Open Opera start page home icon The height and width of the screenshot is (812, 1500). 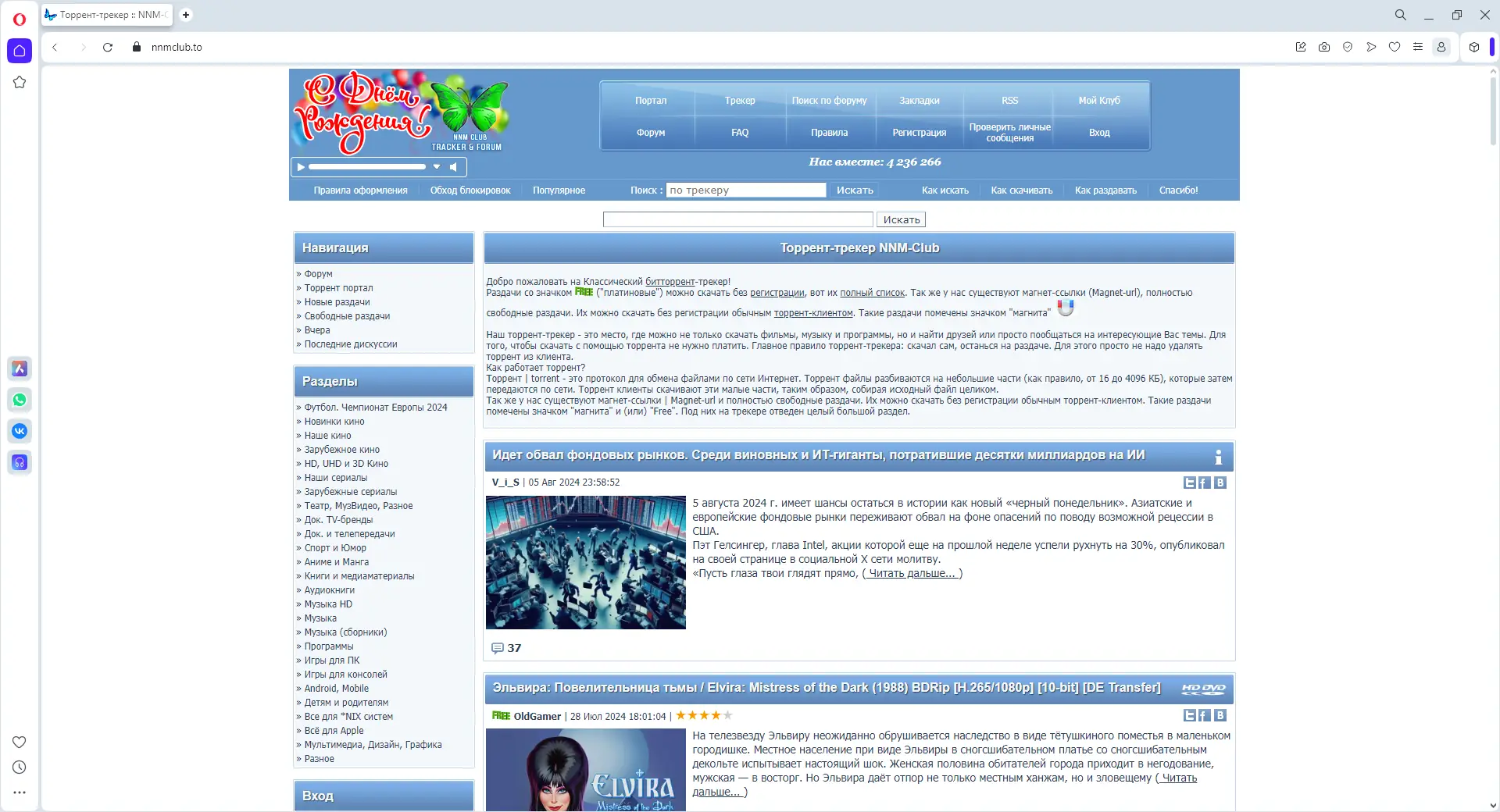(x=20, y=51)
